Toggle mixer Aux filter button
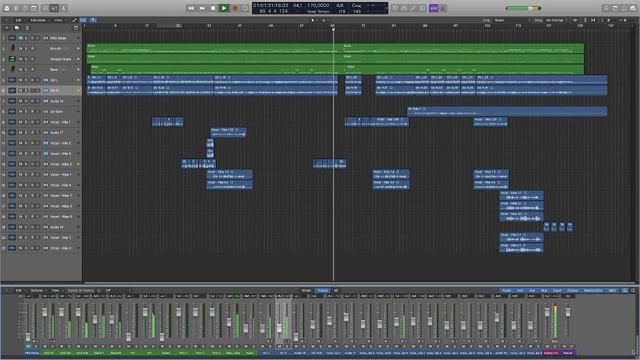This screenshot has height=360, width=640. coord(532,291)
